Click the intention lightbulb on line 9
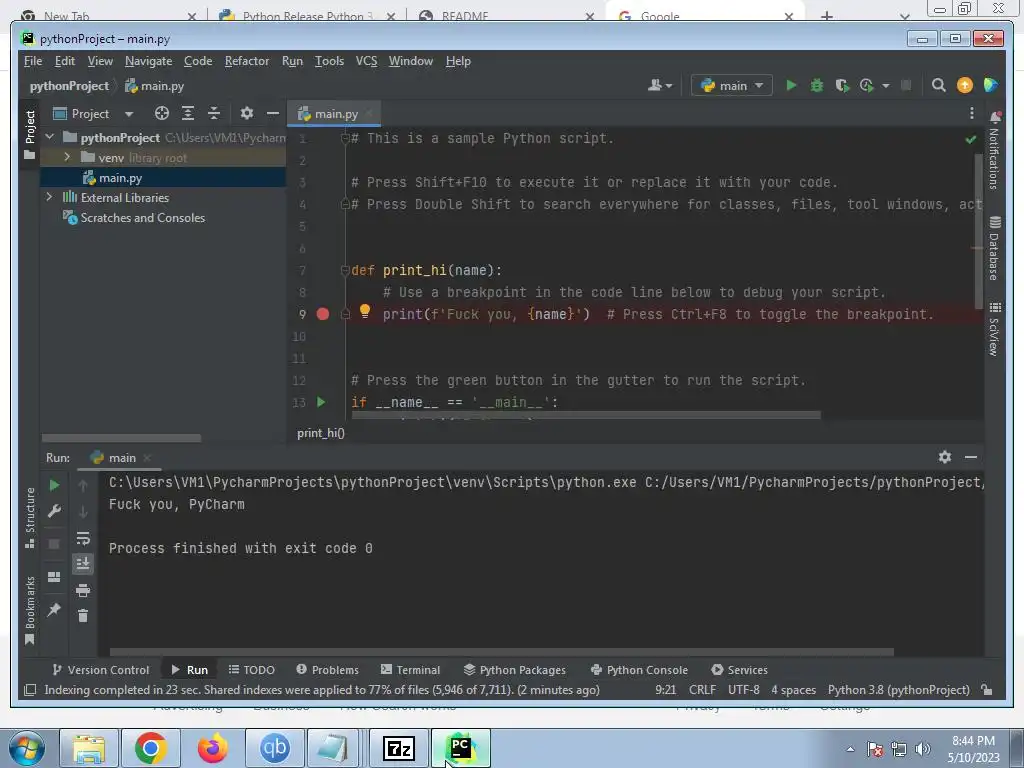1024x768 pixels. (x=365, y=312)
